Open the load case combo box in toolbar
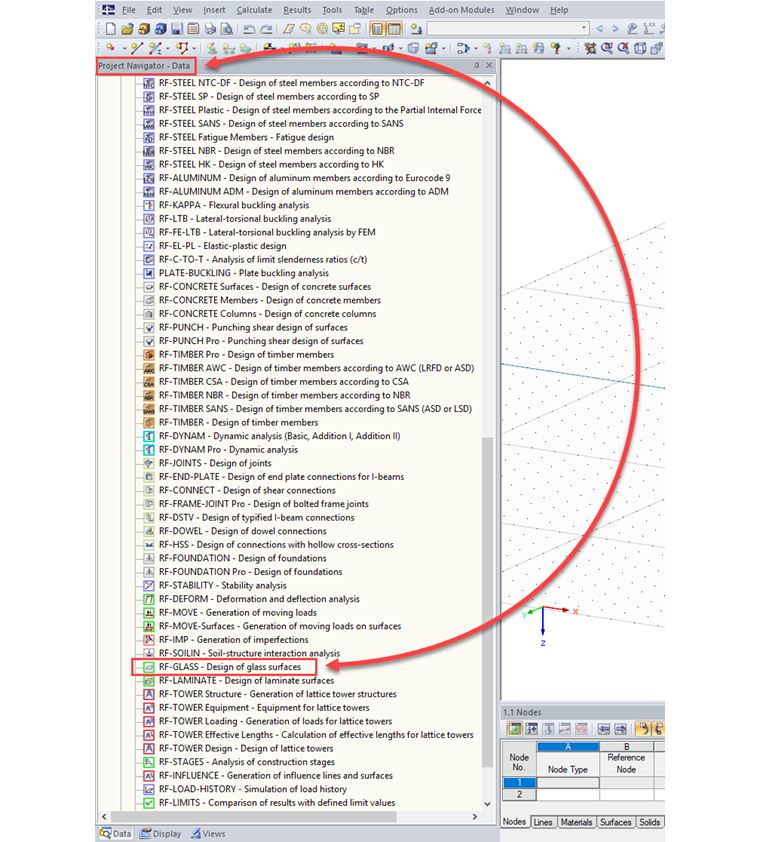 pyautogui.click(x=508, y=28)
